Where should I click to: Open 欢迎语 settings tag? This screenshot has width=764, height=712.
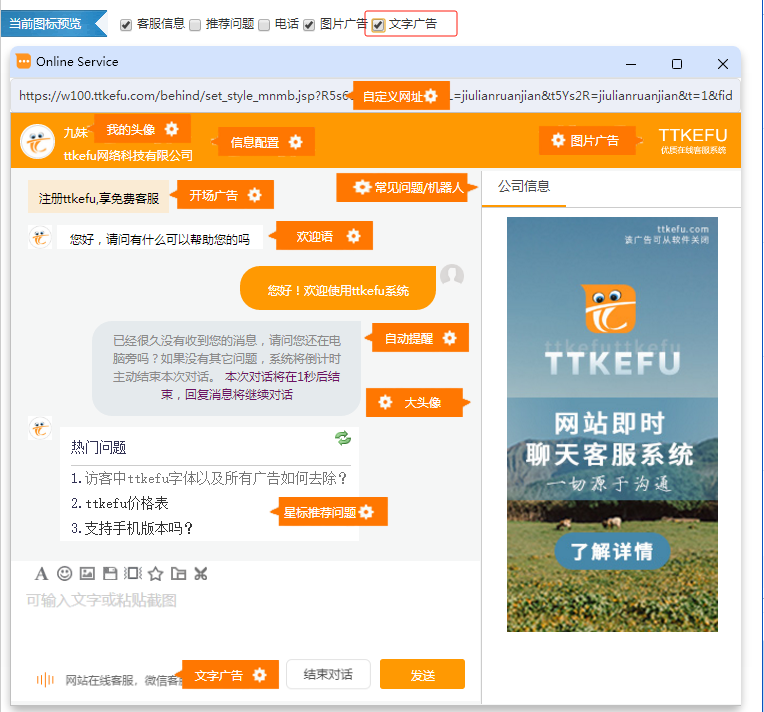click(x=324, y=236)
